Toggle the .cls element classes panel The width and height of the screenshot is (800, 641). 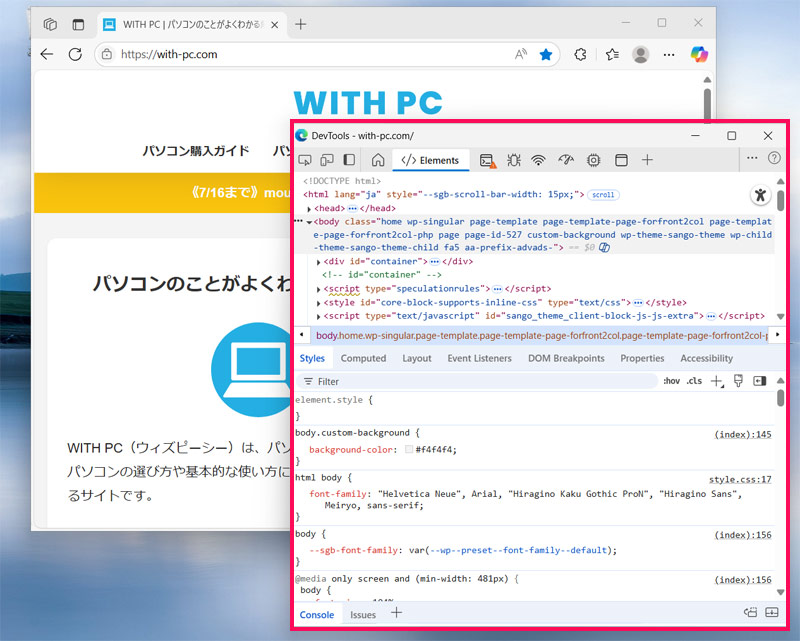[x=694, y=381]
